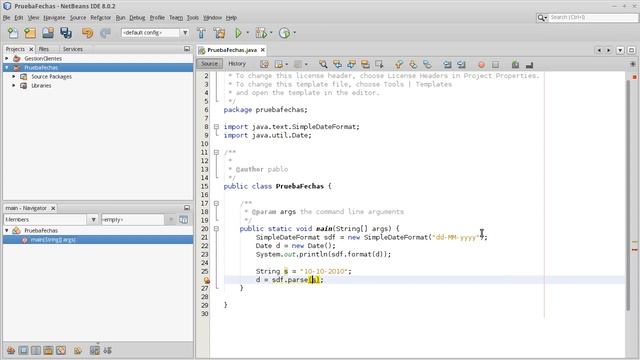
Task: Click the Uncomment icon in the editor toolbar
Action: pos(529,64)
